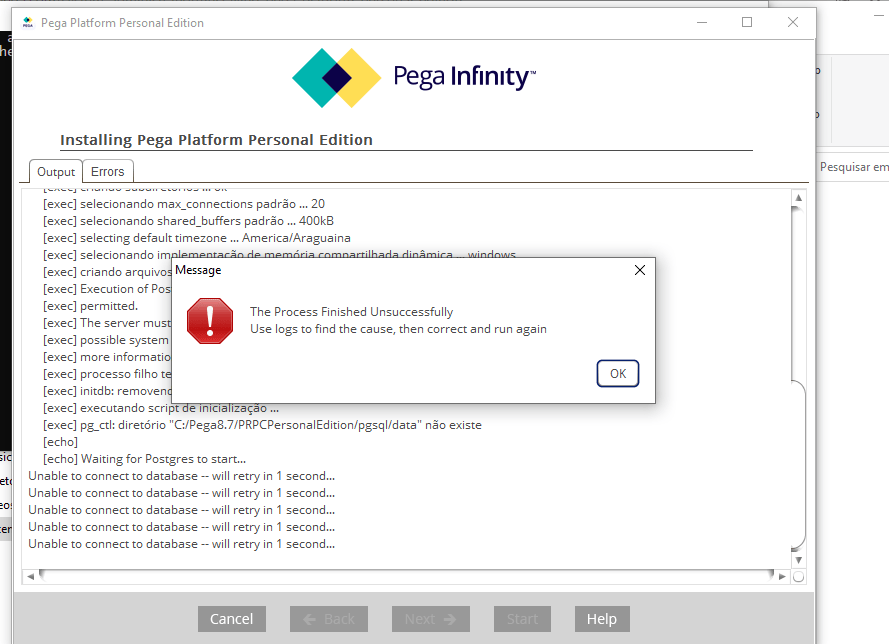This screenshot has width=889, height=644.
Task: Click the disabled Back button
Action: pyautogui.click(x=329, y=619)
